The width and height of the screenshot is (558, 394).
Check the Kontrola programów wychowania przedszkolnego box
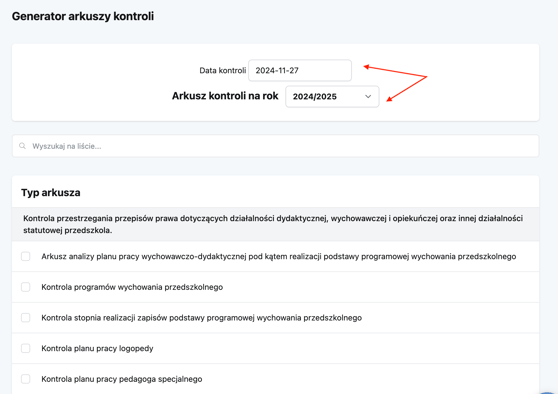pos(26,287)
